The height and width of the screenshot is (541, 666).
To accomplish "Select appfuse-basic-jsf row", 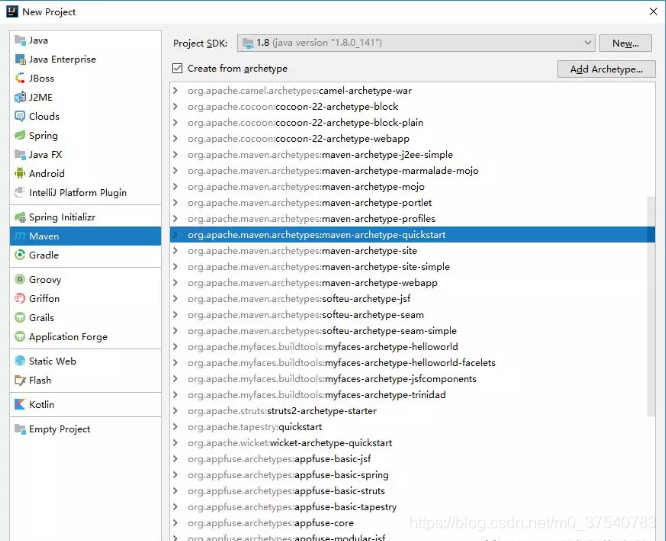I will [412, 459].
